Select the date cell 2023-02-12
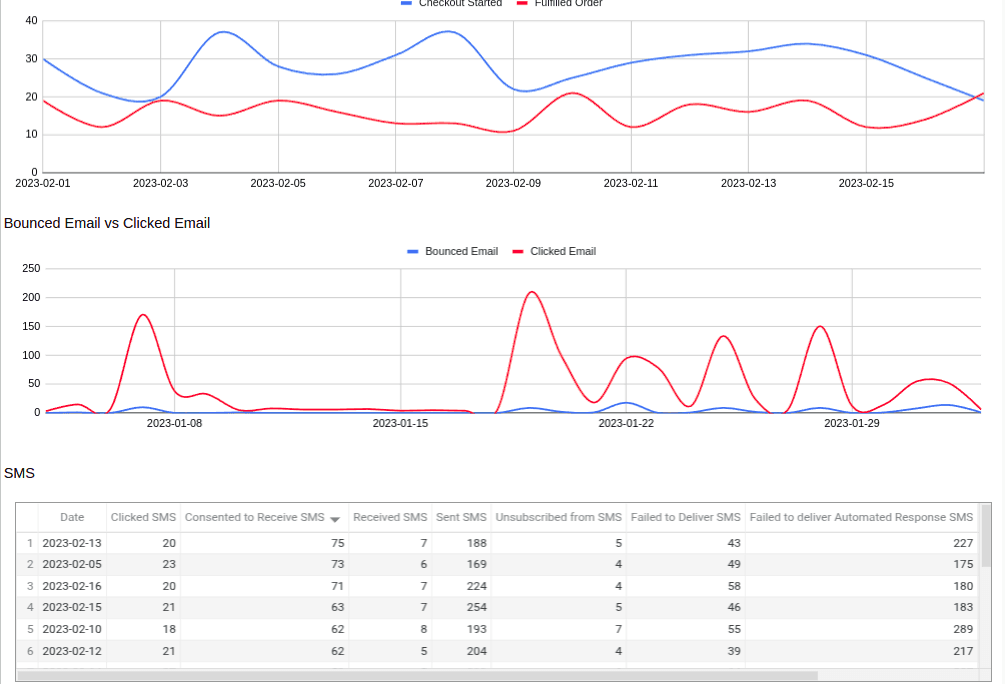The height and width of the screenshot is (684, 1005). coord(72,651)
